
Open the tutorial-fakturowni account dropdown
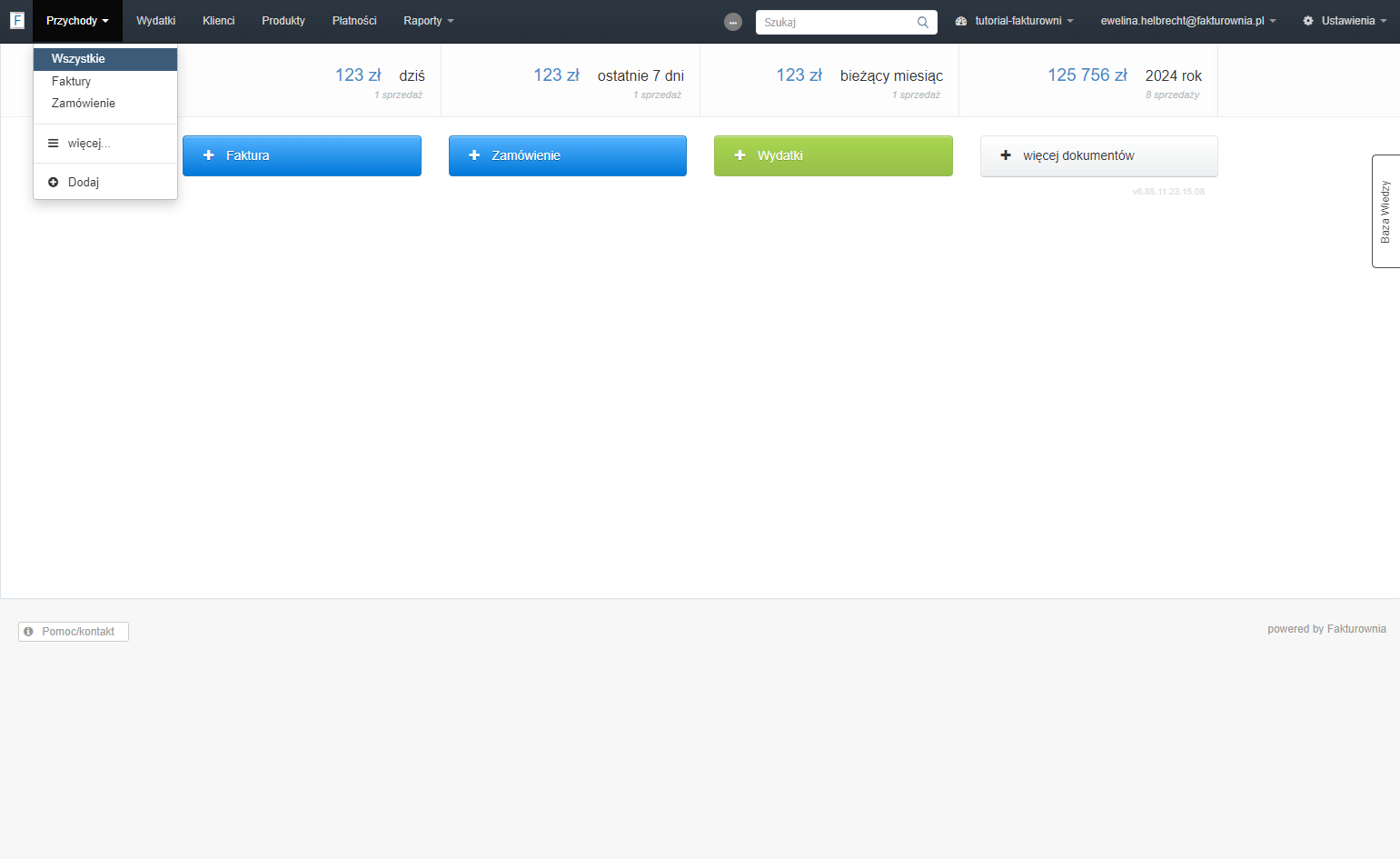pyautogui.click(x=1015, y=21)
